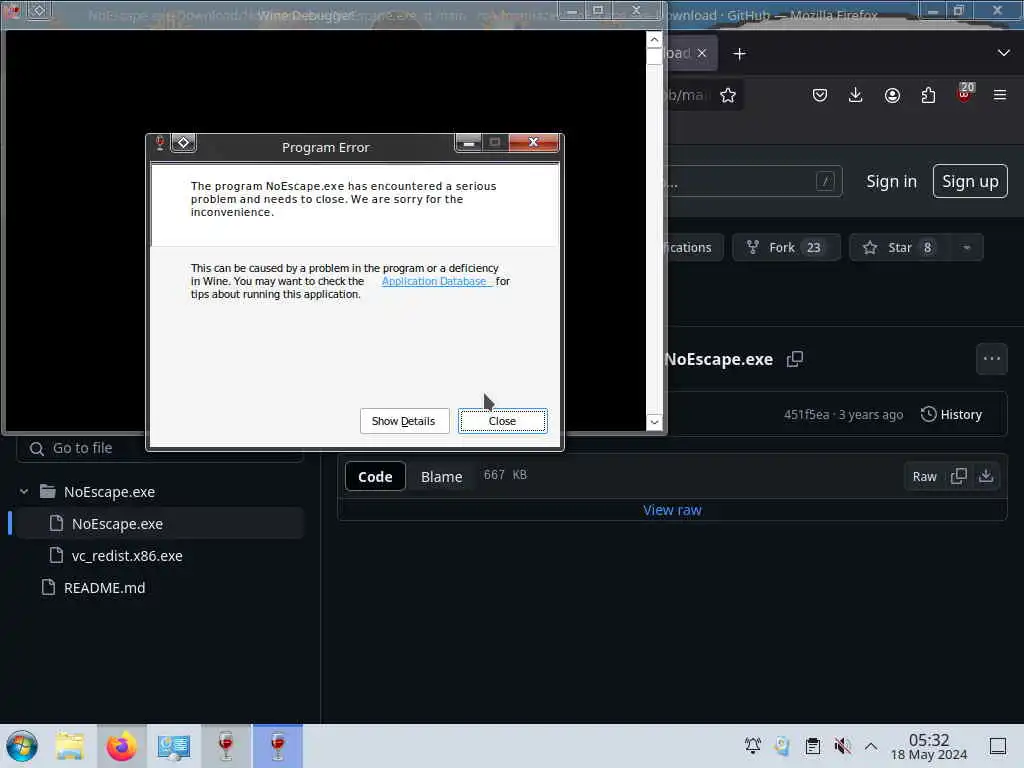Click the diamond icon in Wine Debugger title bar
Viewport: 1024px width, 768px height.
click(39, 10)
